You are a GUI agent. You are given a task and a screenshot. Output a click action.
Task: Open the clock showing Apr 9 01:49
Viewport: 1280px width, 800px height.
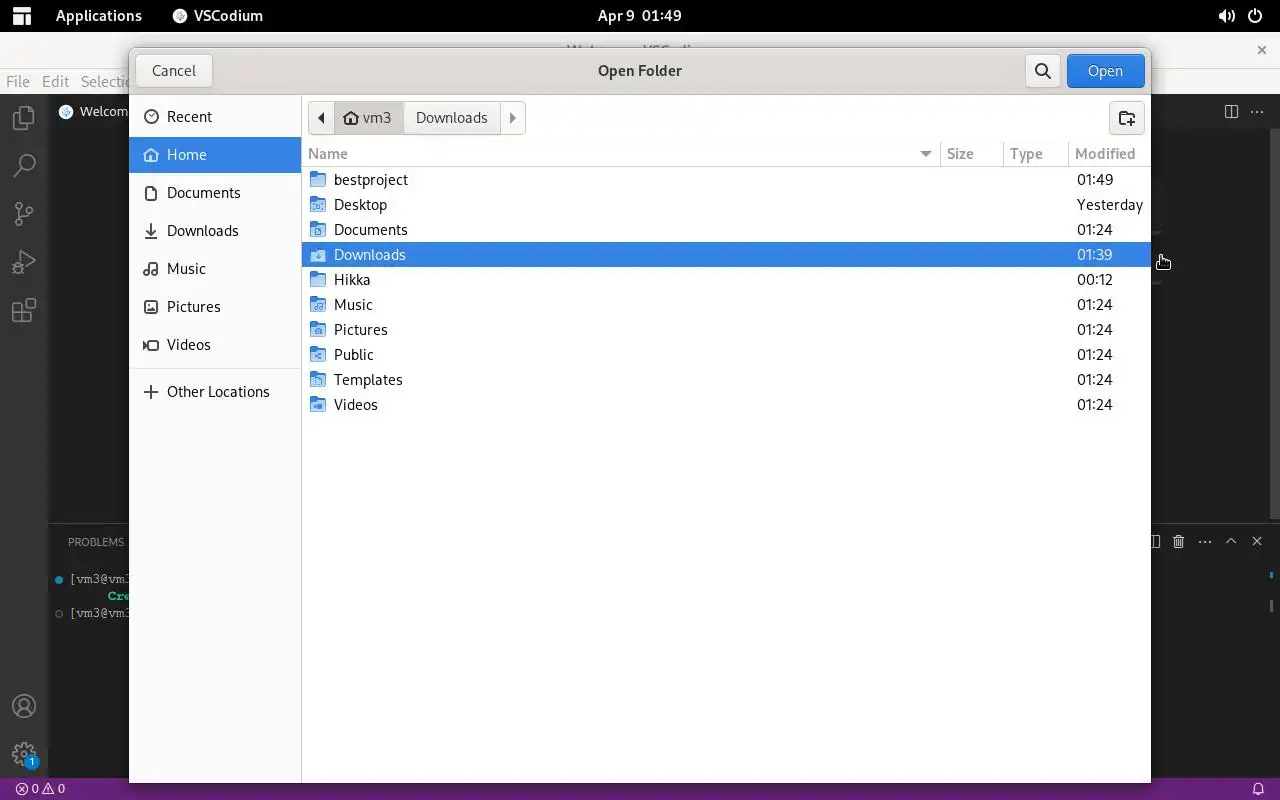(x=639, y=16)
